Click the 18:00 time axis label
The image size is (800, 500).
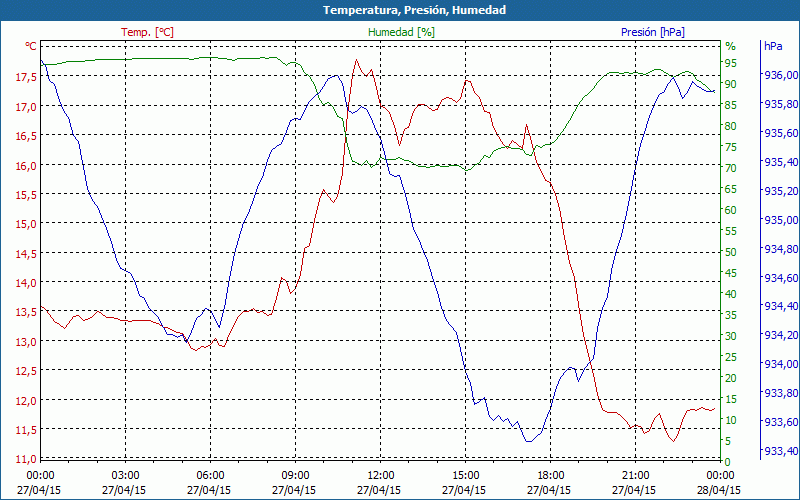(551, 476)
